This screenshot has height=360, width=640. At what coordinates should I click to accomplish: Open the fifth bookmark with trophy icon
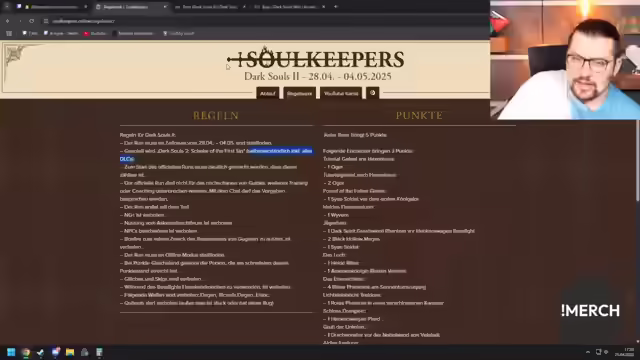tap(179, 33)
